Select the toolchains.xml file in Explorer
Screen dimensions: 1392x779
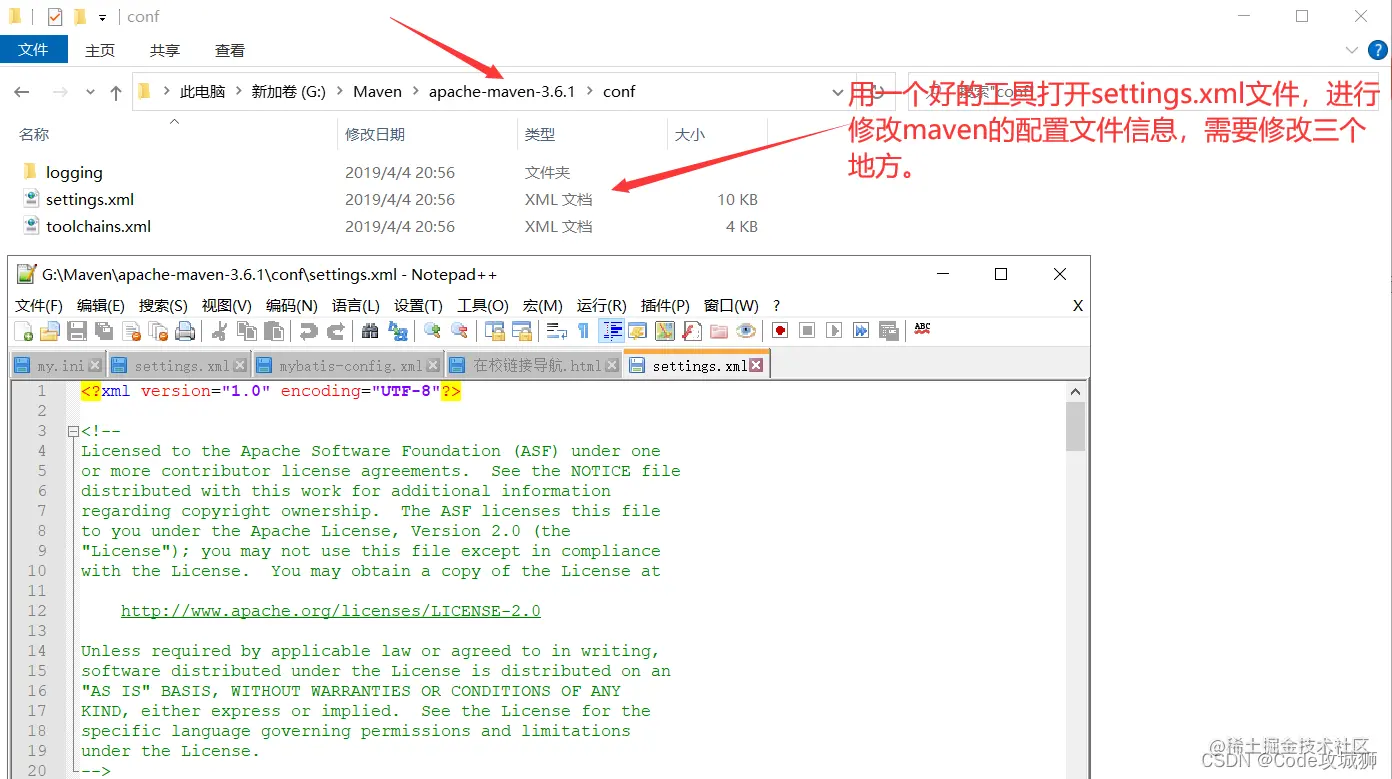[x=98, y=226]
